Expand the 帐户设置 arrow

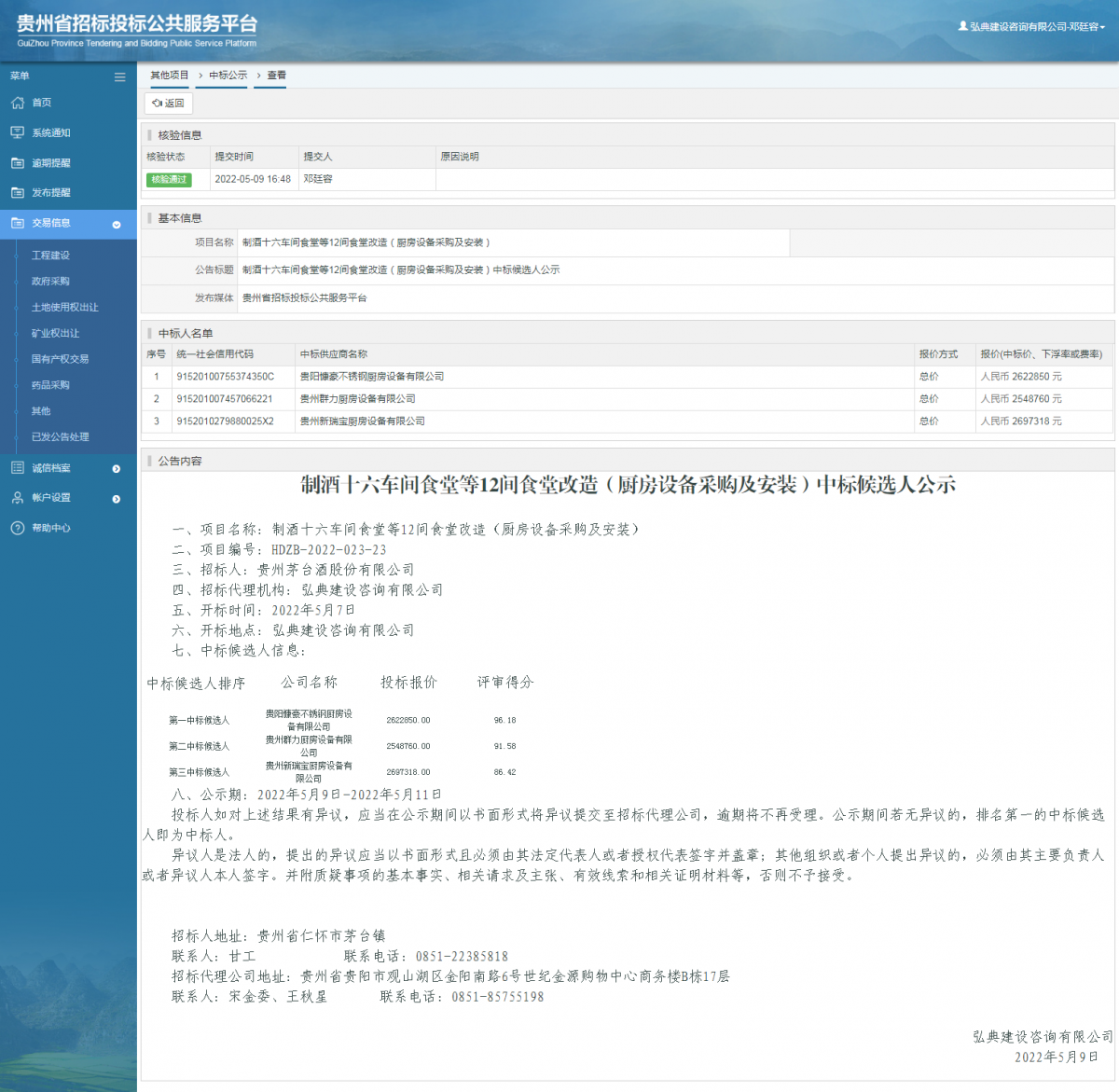pyautogui.click(x=117, y=499)
